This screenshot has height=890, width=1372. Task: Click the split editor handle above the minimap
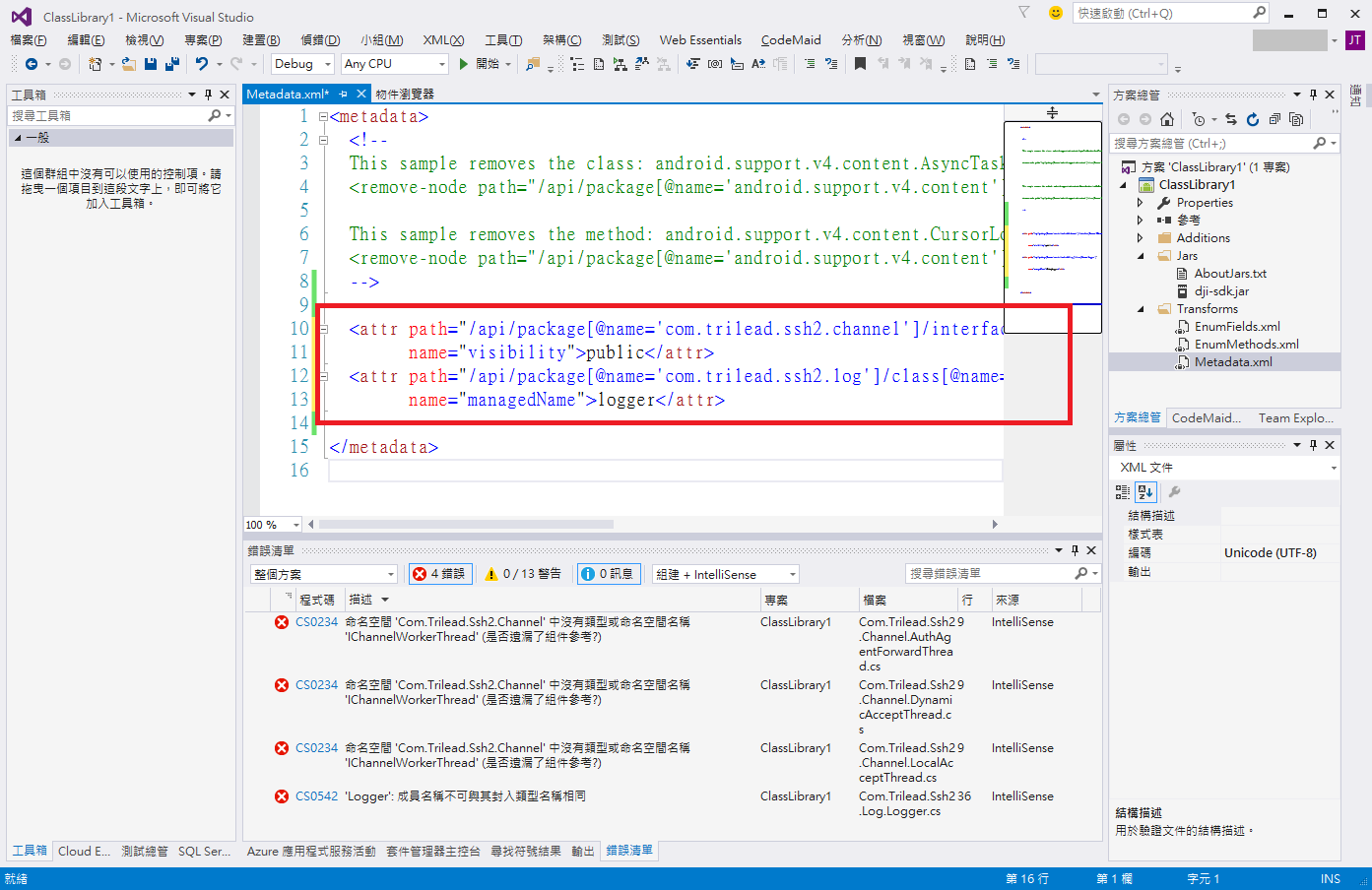pyautogui.click(x=1052, y=113)
